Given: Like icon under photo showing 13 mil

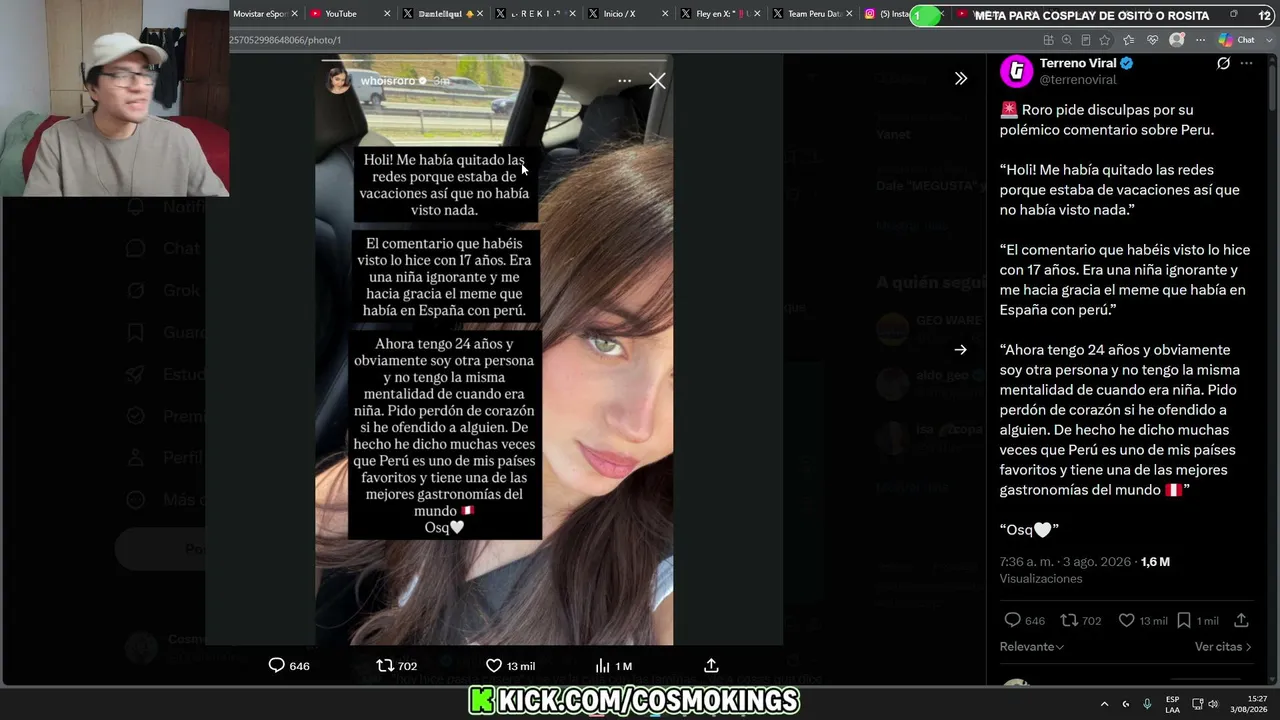Looking at the screenshot, I should 493,665.
